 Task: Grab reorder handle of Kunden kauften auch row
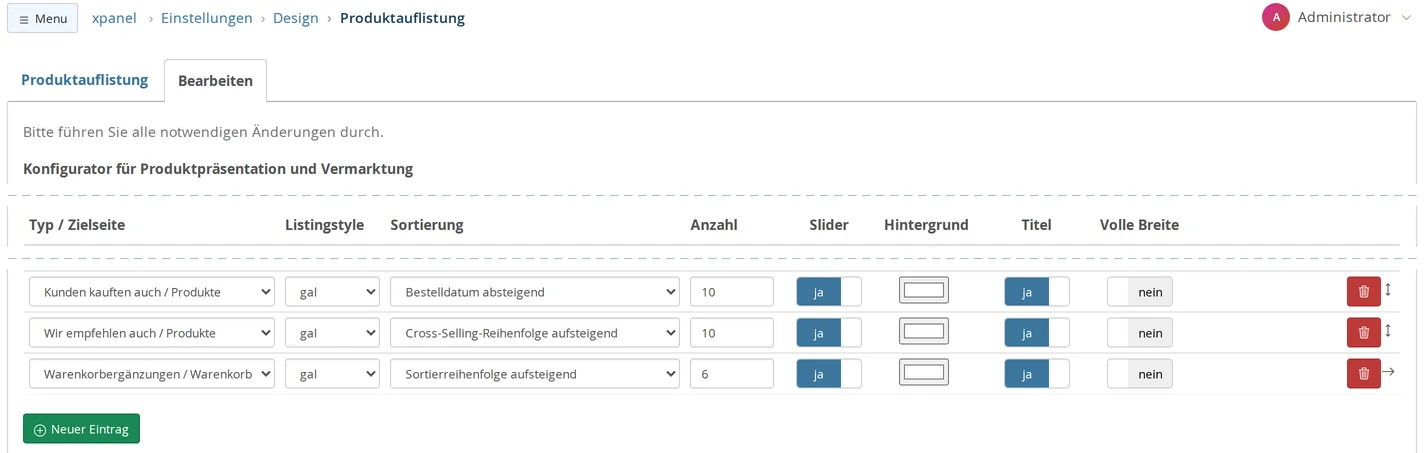[1388, 290]
